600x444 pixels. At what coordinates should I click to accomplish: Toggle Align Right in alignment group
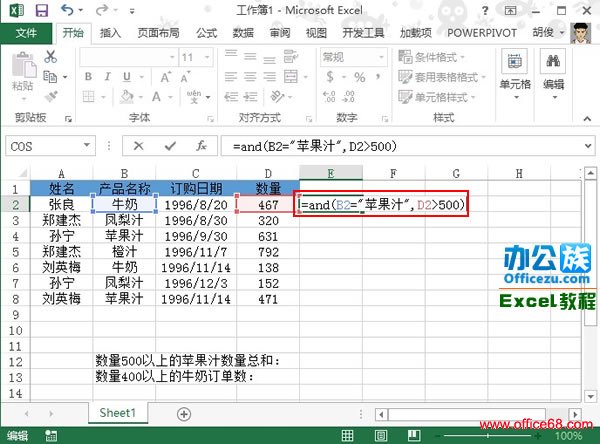[269, 77]
